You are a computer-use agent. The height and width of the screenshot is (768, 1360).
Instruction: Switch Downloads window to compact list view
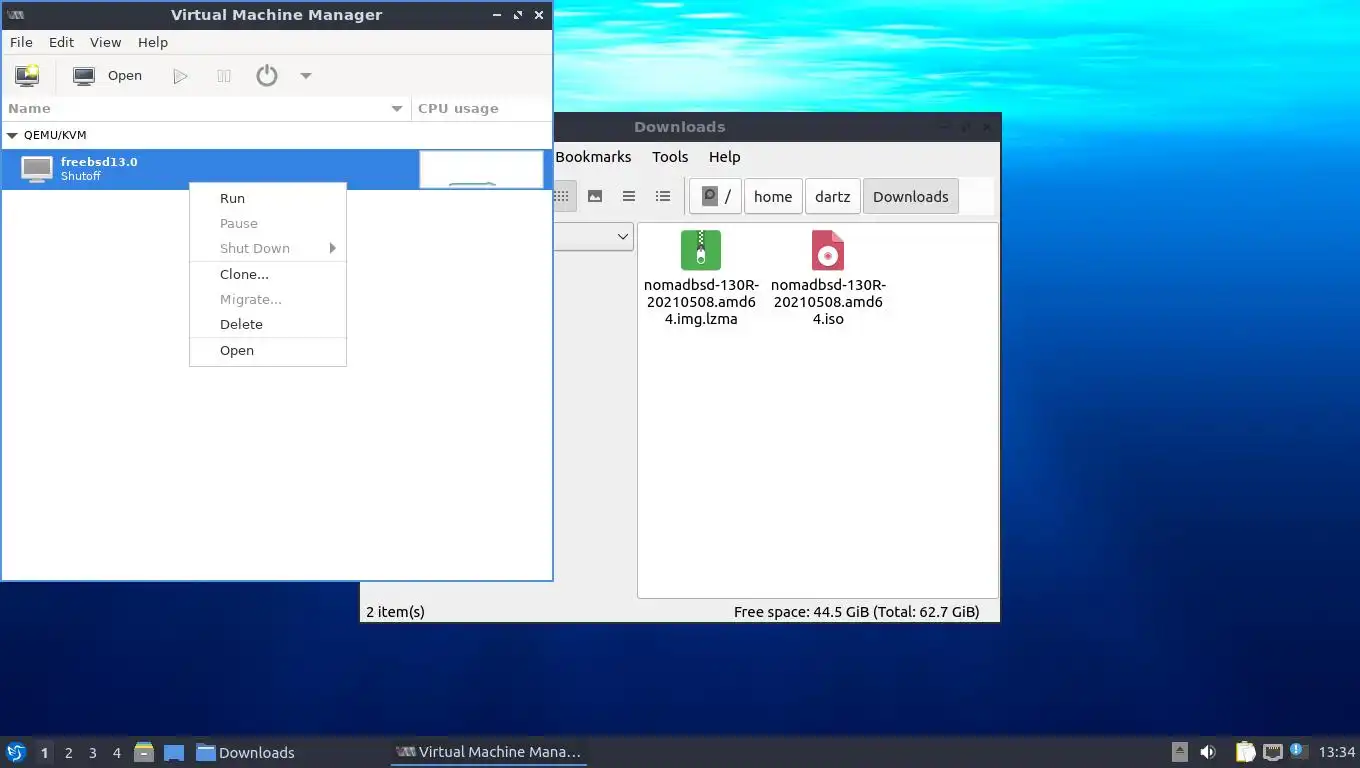[629, 196]
